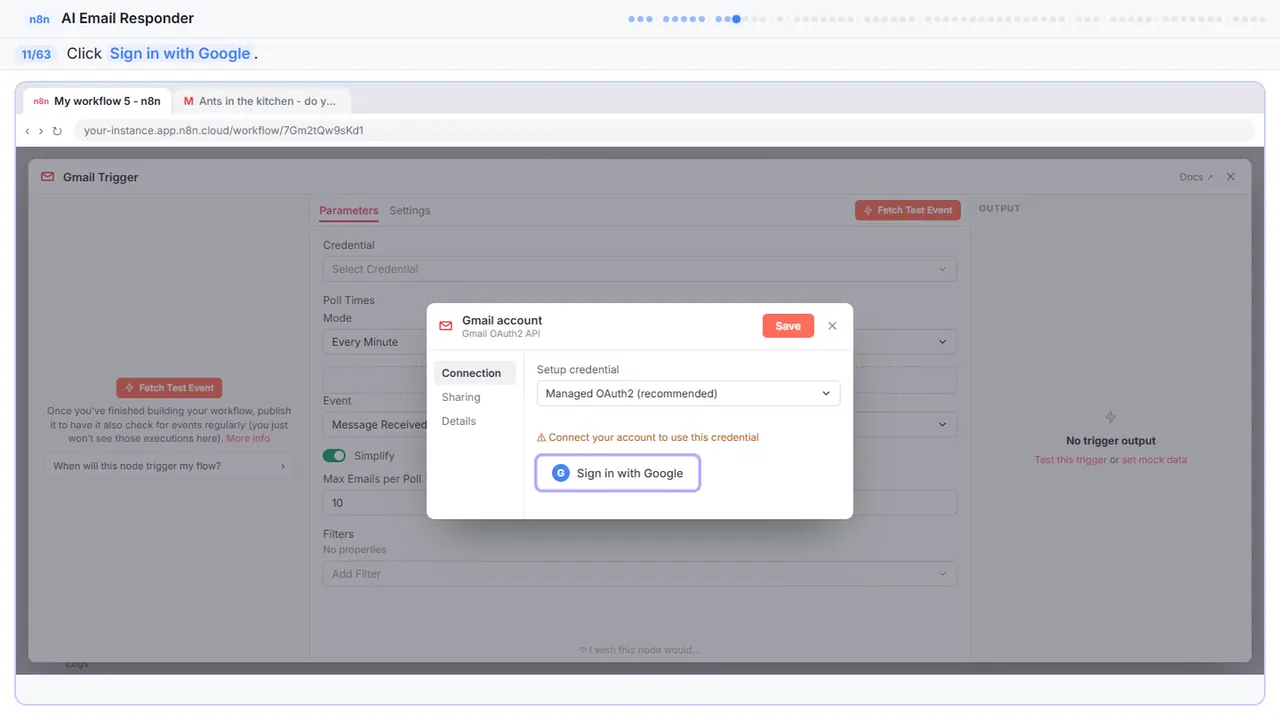Switch to the Sharing section
The height and width of the screenshot is (720, 1280).
tap(461, 397)
